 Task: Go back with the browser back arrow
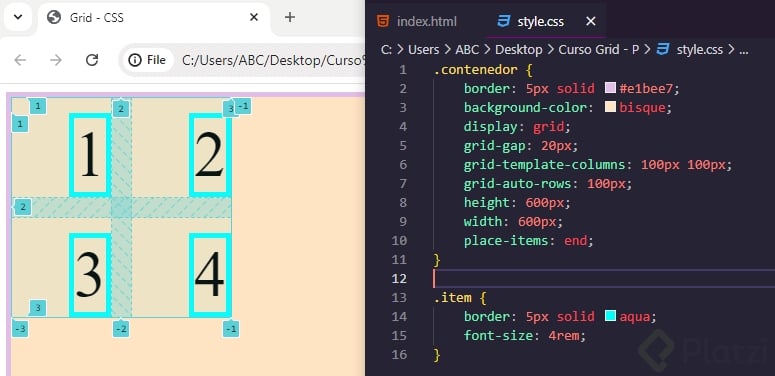point(20,60)
